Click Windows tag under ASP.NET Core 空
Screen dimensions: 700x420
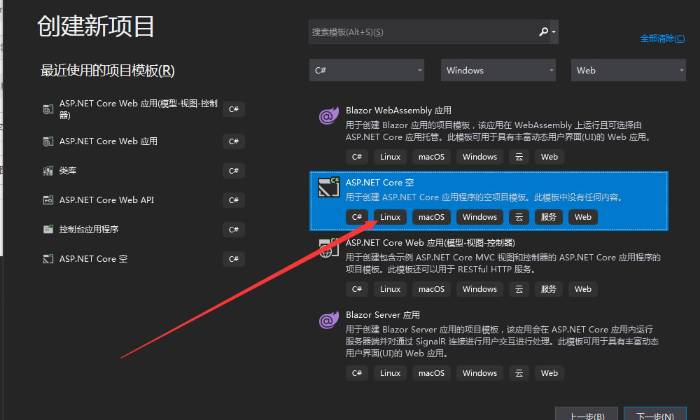point(479,217)
